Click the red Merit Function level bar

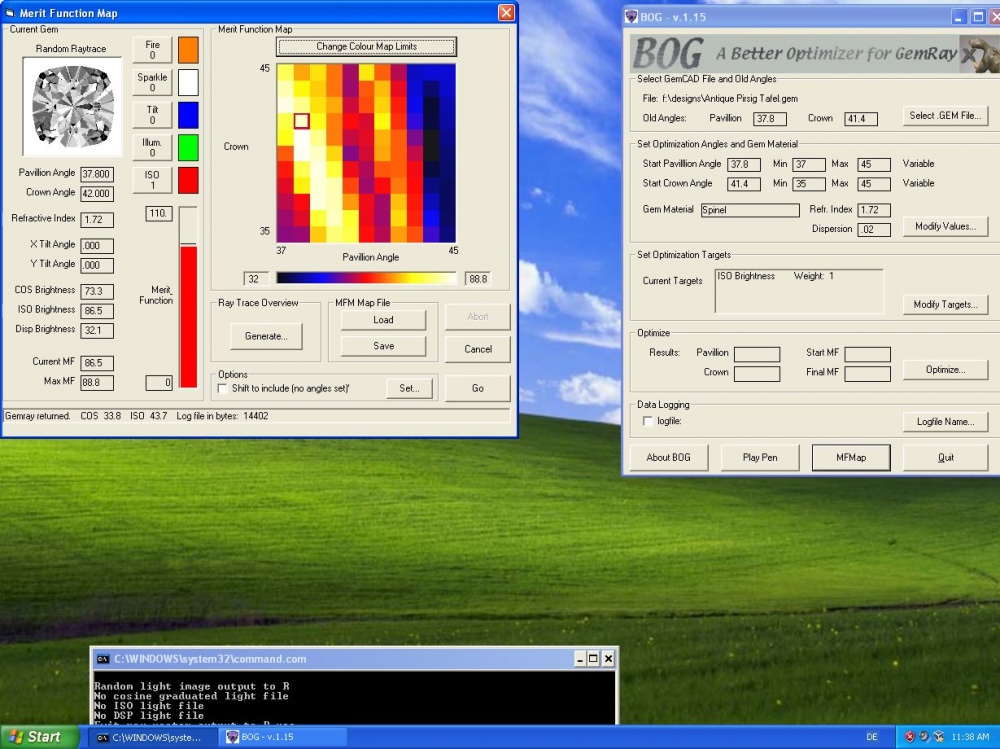[x=188, y=316]
